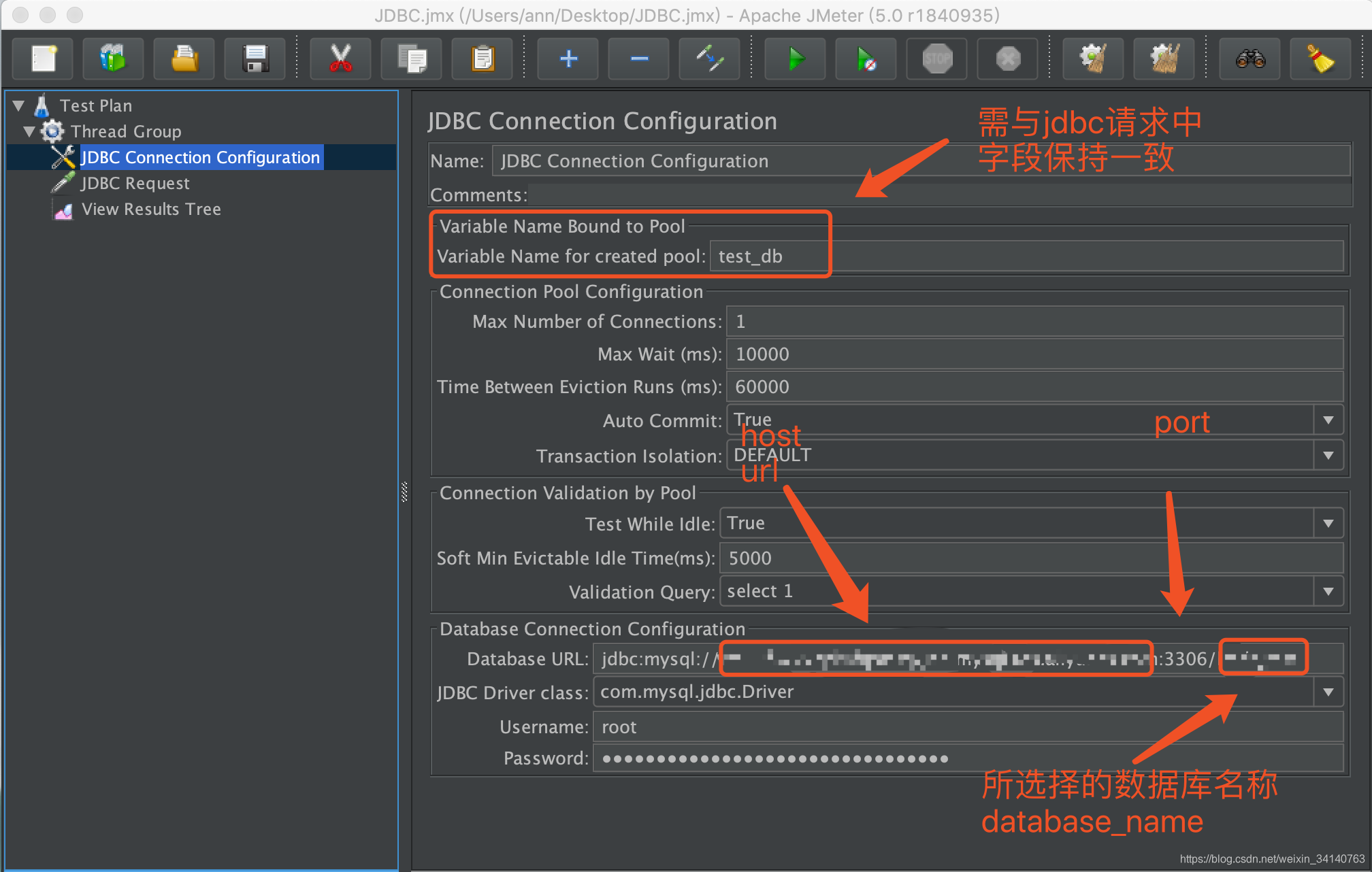Open Search with binoculars icon
1372x872 pixels.
[x=1250, y=58]
